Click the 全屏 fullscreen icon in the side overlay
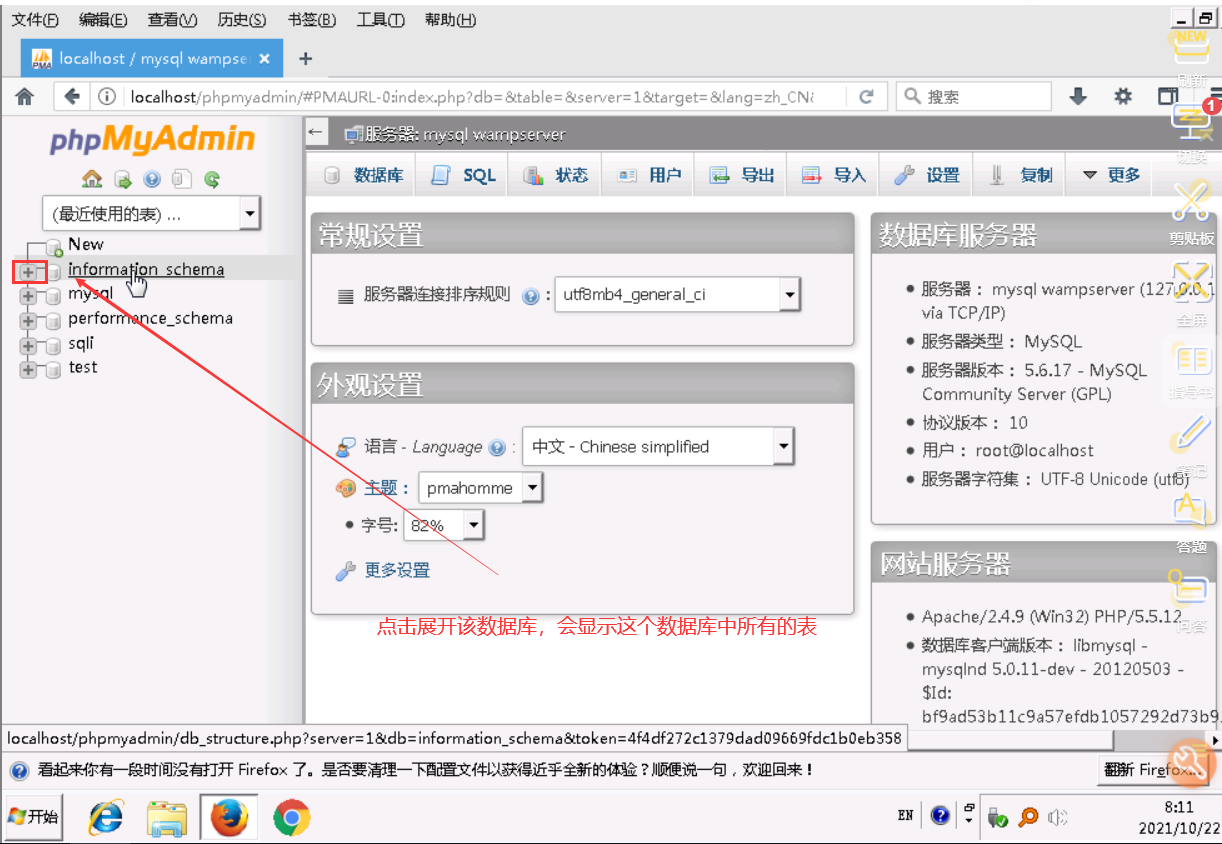The height and width of the screenshot is (844, 1222). click(x=1191, y=282)
